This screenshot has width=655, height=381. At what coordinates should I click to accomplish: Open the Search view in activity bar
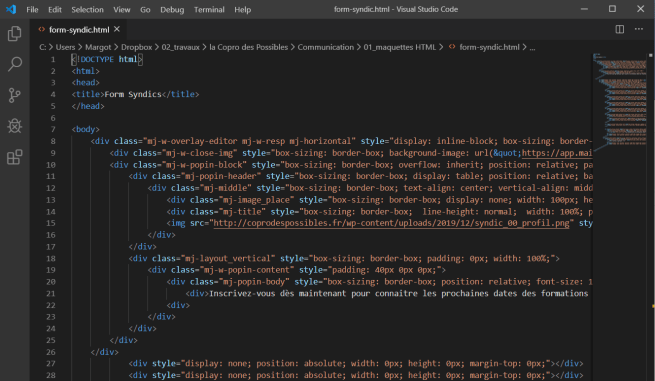pyautogui.click(x=15, y=64)
